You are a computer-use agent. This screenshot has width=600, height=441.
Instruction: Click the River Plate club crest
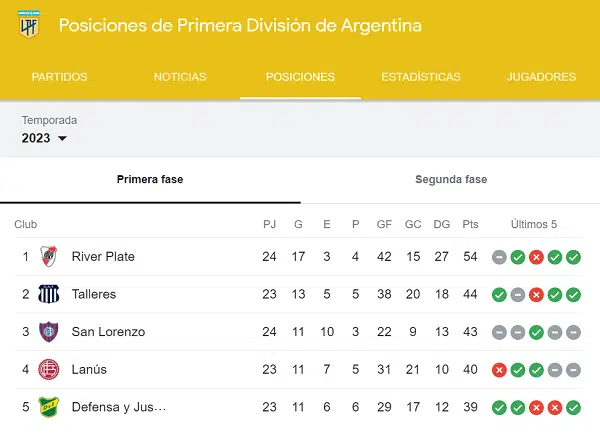click(49, 256)
